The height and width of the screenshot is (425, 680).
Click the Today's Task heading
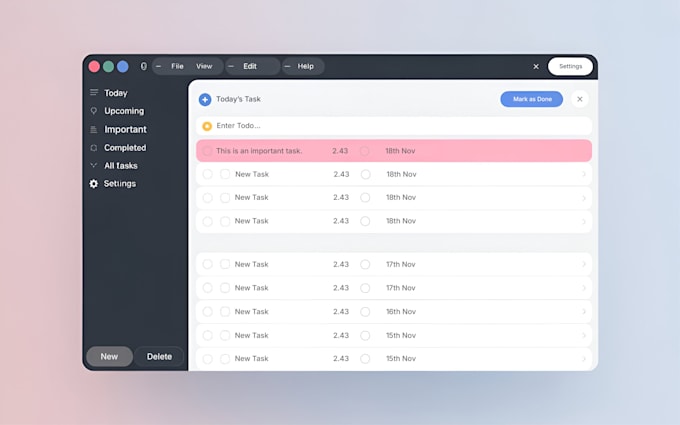pos(238,99)
